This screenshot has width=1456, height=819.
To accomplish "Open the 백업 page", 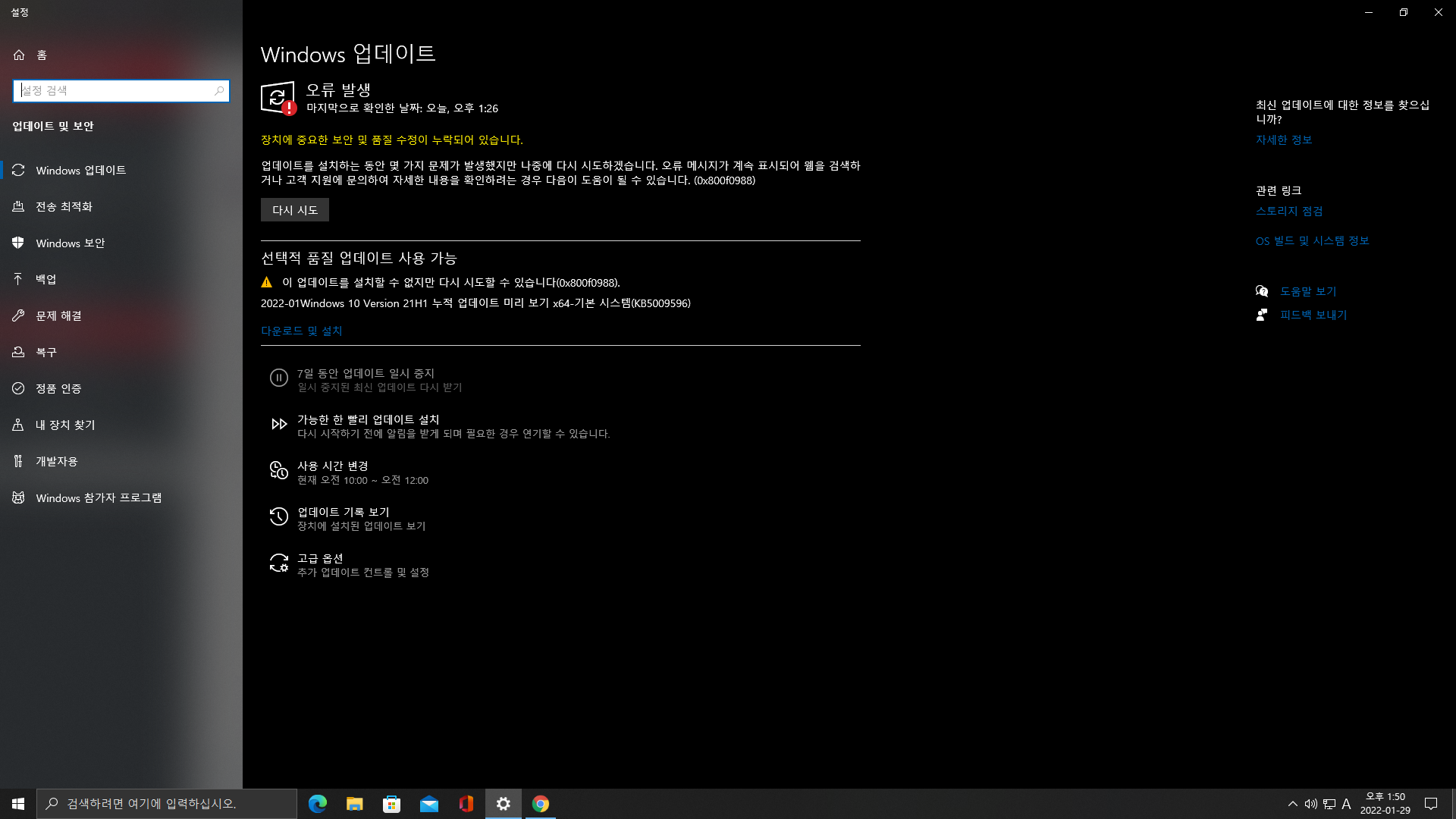I will [121, 279].
